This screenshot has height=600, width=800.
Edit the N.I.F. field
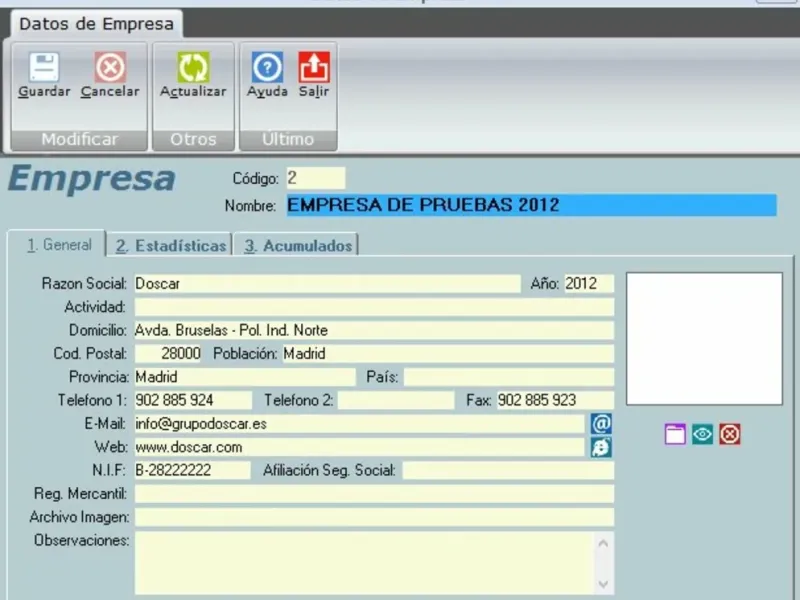coord(192,470)
